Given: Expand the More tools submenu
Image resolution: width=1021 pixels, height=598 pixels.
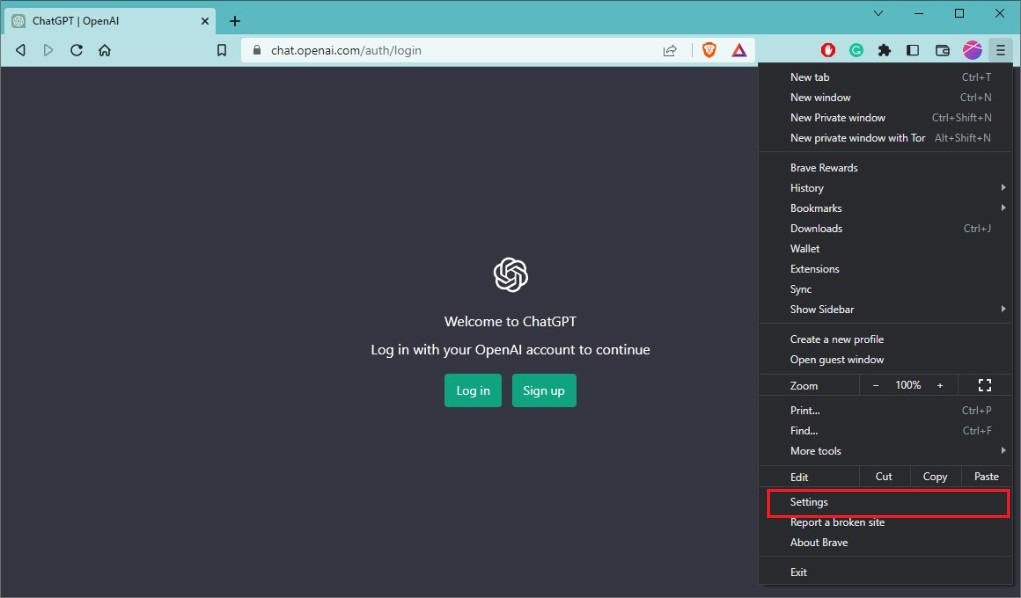Looking at the screenshot, I should (815, 450).
